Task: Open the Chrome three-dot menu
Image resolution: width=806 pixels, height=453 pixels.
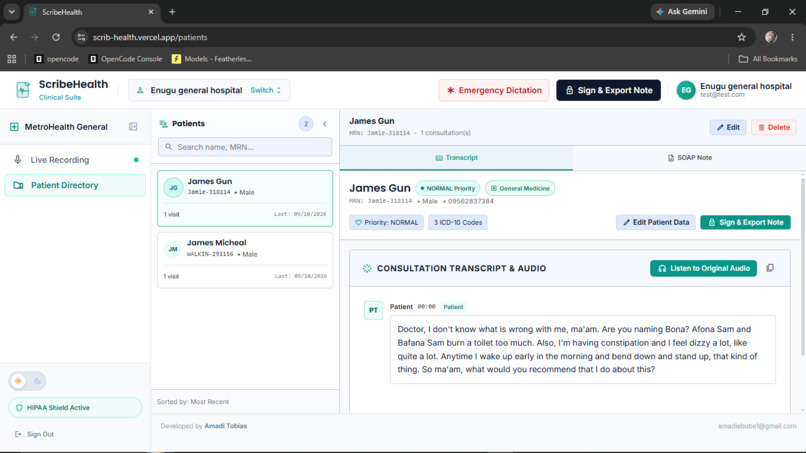Action: 792,37
